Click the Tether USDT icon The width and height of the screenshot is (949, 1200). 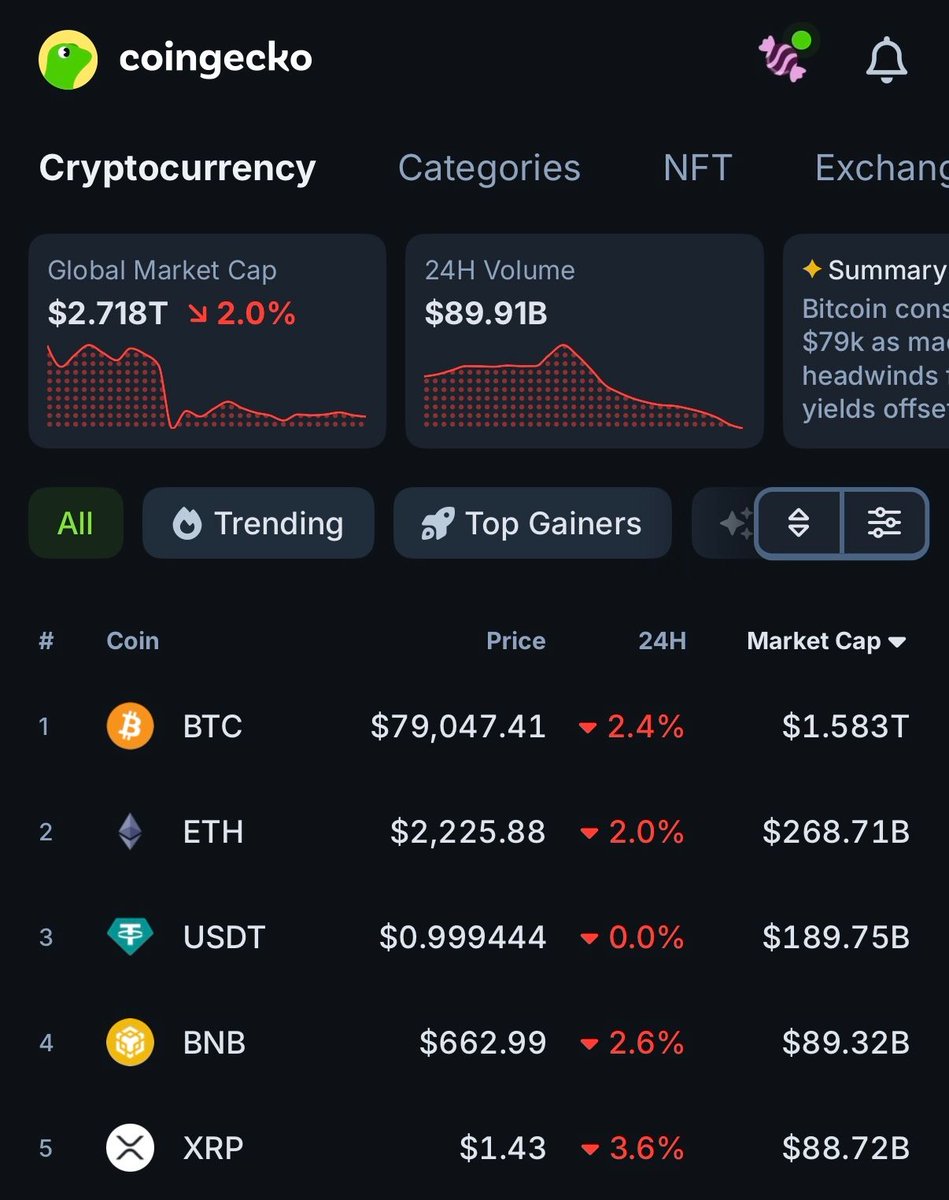pyautogui.click(x=130, y=937)
